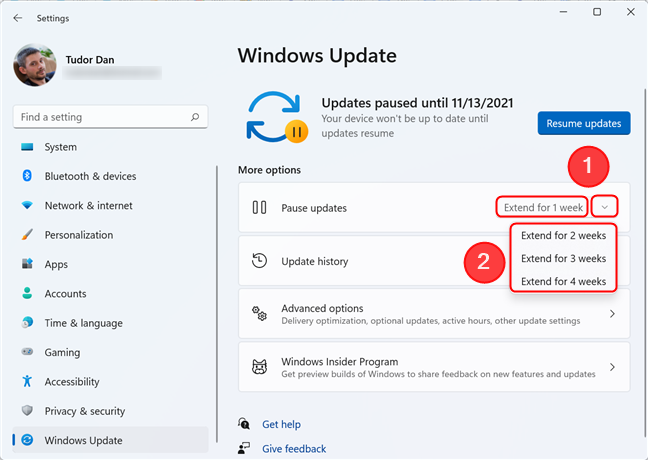Image resolution: width=648 pixels, height=460 pixels.
Task: Click the Network Wi-Fi icon
Action: (x=27, y=205)
